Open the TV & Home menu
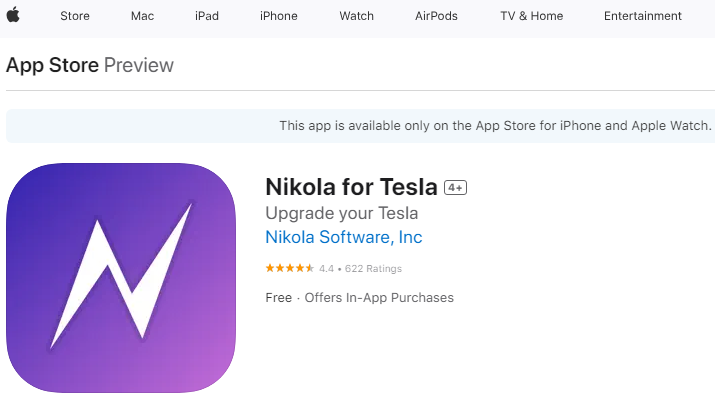The image size is (715, 397). [x=532, y=16]
